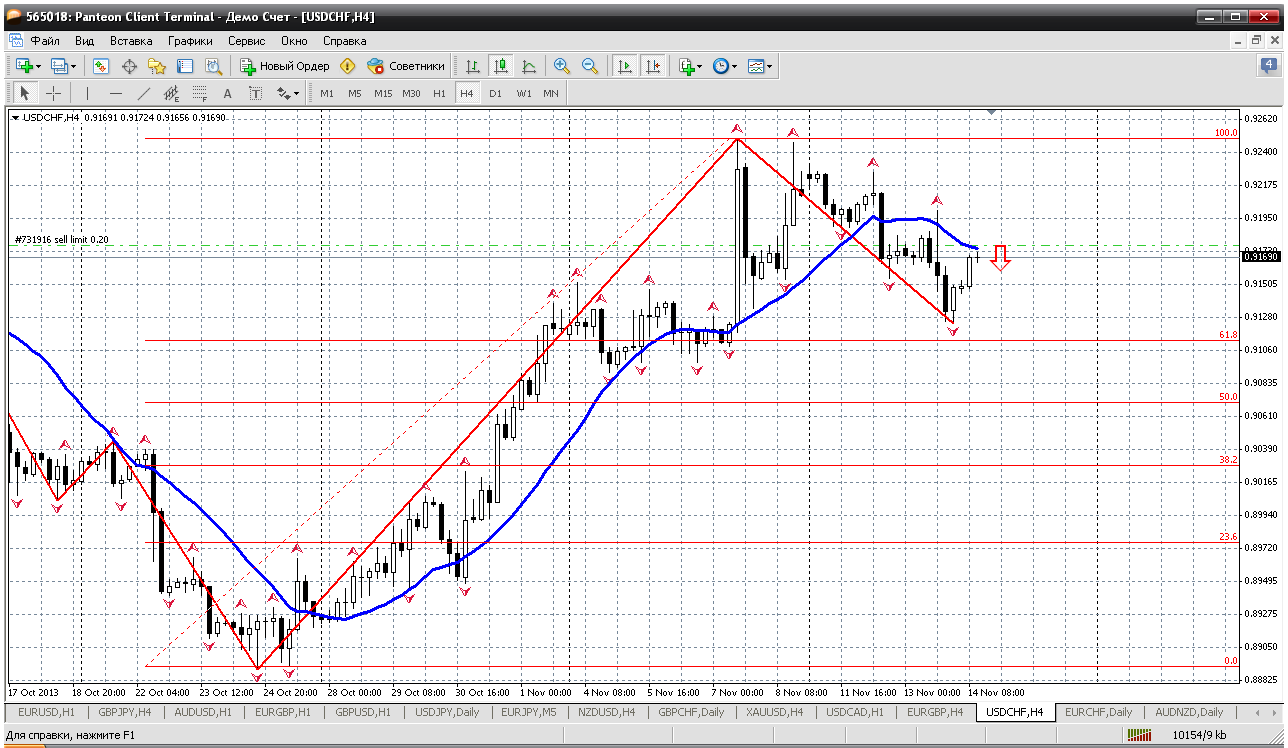The image size is (1288, 748).
Task: Set timeframe to D1
Action: tap(495, 93)
